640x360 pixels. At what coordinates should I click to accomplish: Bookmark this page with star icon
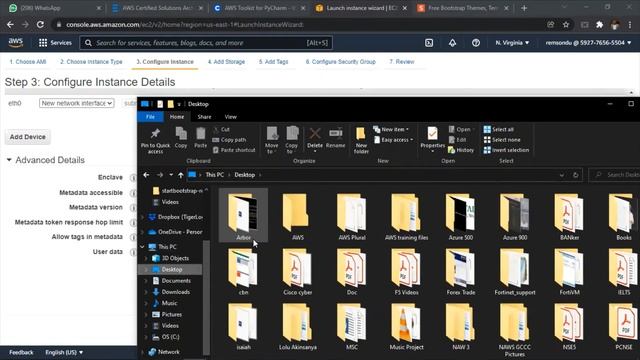(566, 24)
